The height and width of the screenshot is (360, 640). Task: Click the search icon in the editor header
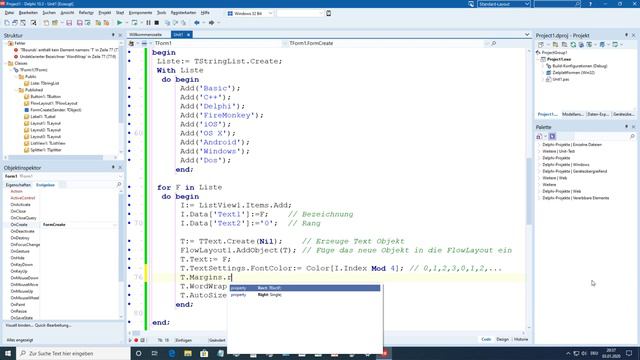(x=493, y=43)
